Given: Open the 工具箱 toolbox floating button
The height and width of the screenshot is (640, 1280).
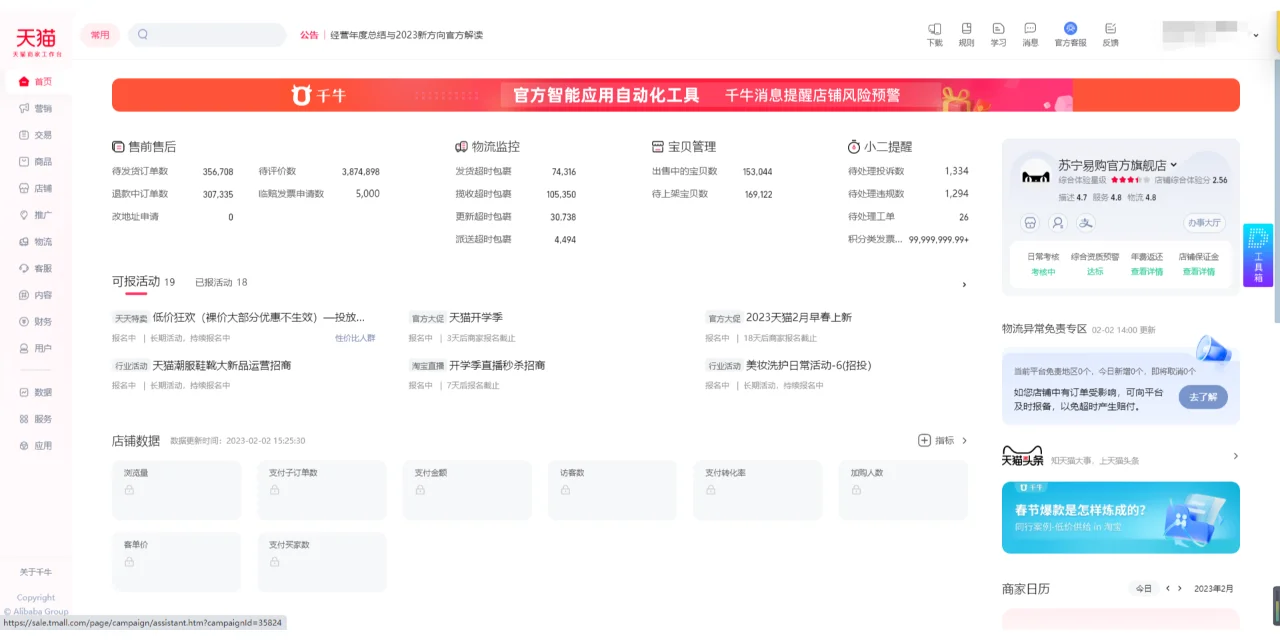Looking at the screenshot, I should click(x=1258, y=255).
